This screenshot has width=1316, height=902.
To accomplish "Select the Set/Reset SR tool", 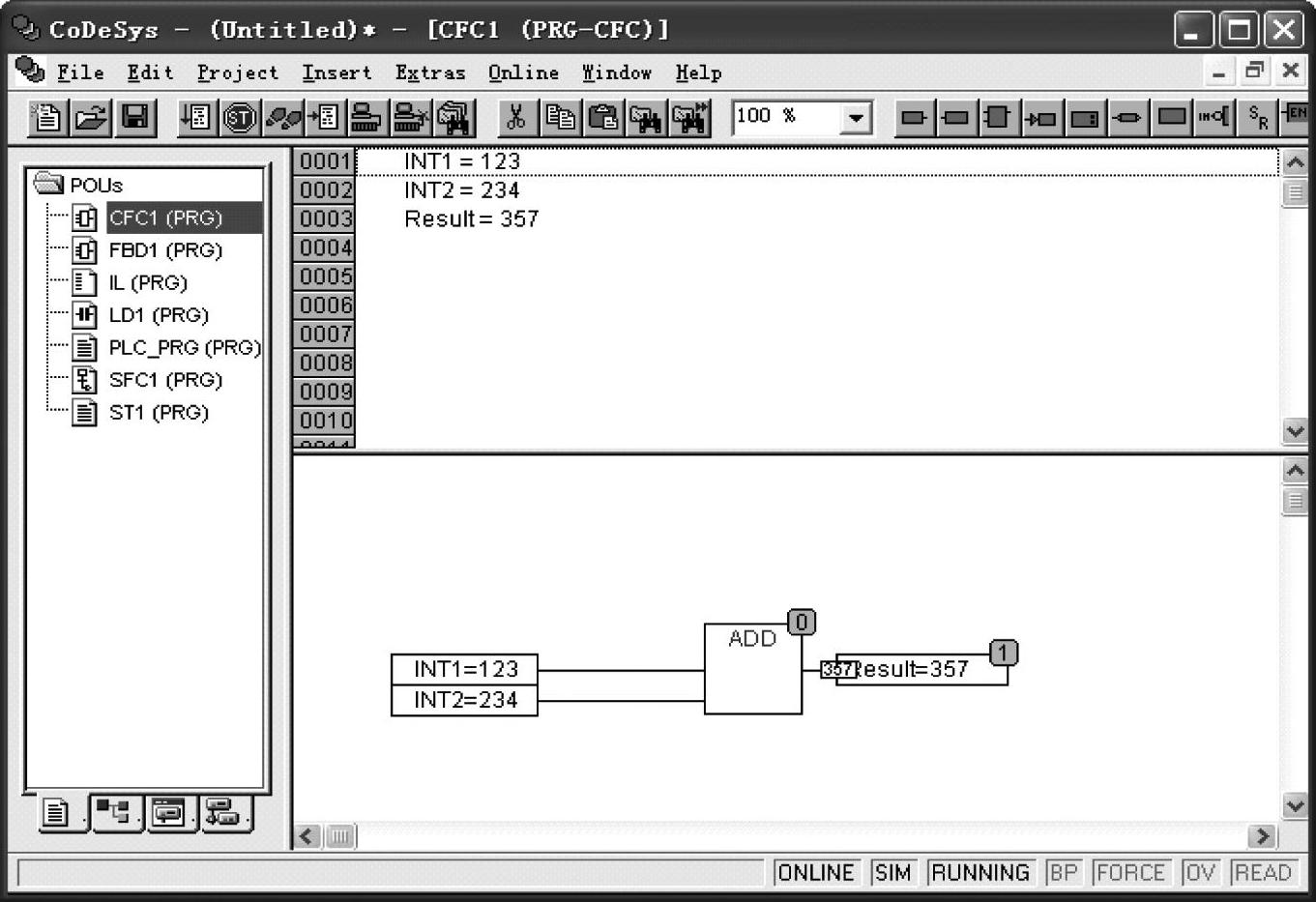I will pos(1257,118).
